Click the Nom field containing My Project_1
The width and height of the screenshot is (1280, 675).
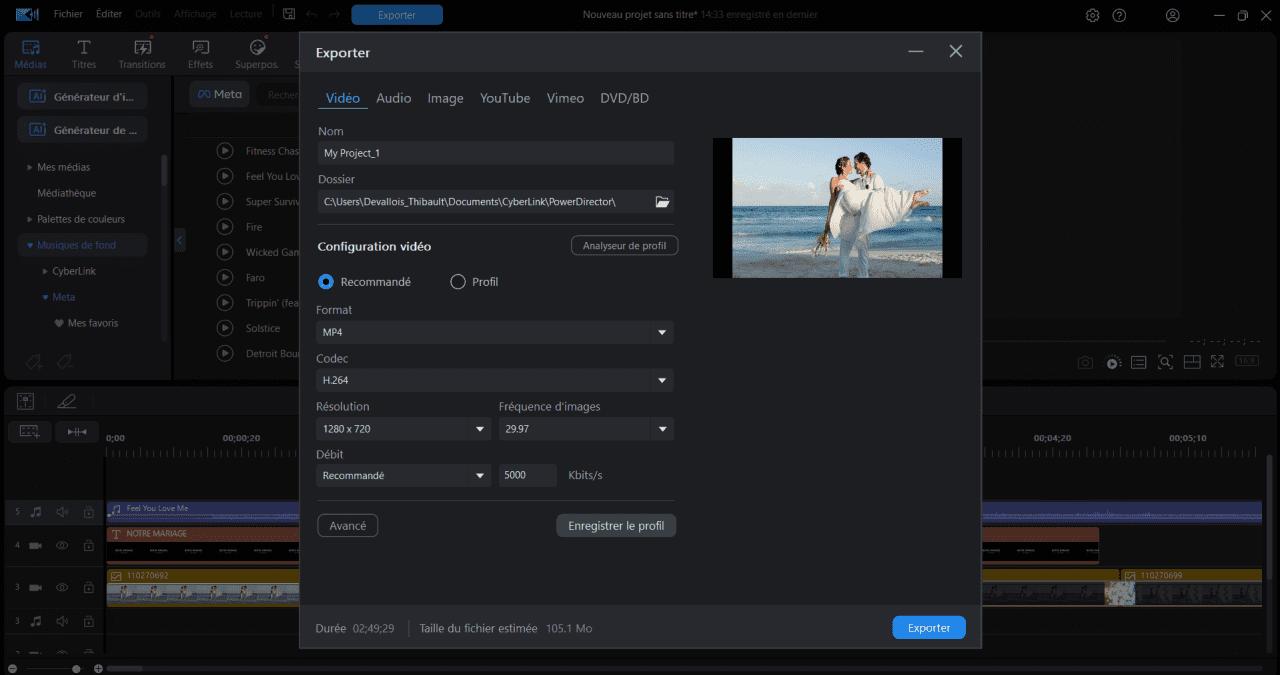(x=495, y=153)
